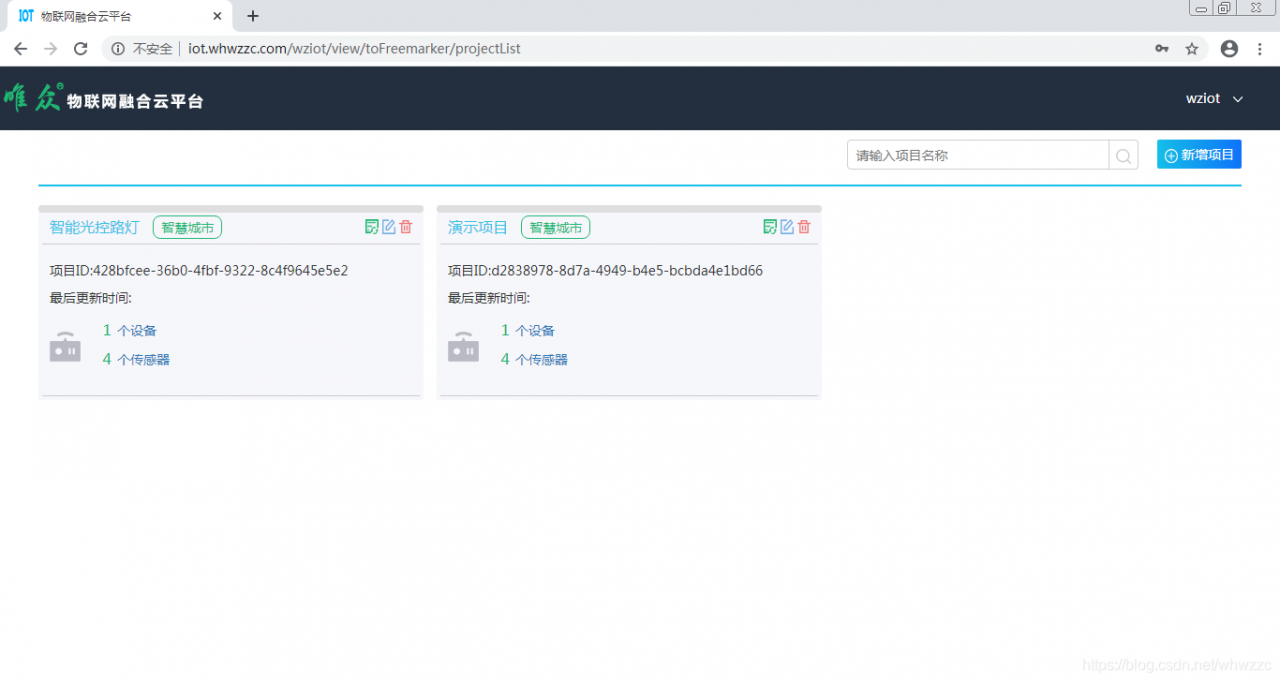Screen dimensions: 1280x682
Task: Click the saved password key icon
Action: 1162,48
